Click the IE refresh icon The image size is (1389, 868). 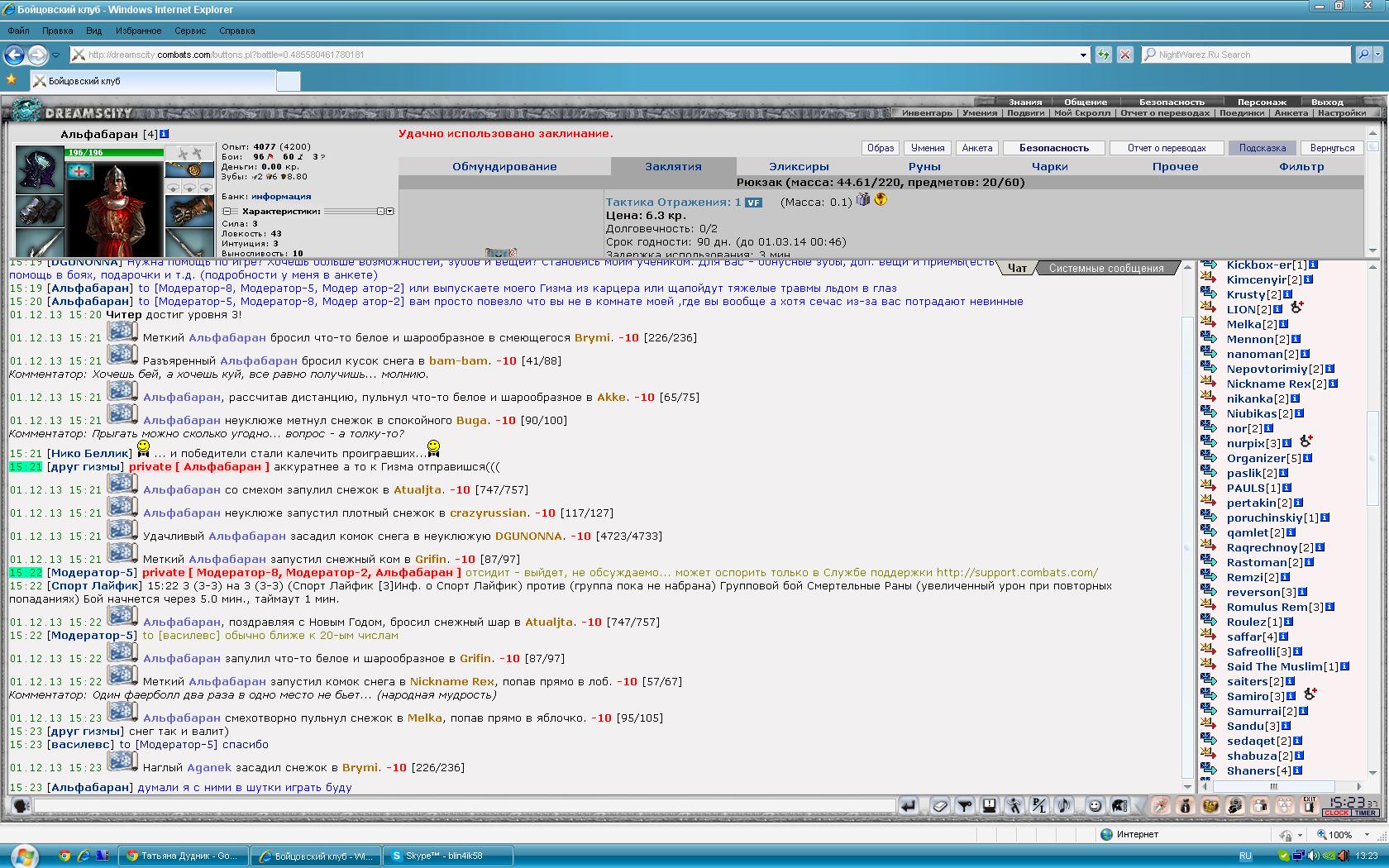pyautogui.click(x=1104, y=55)
